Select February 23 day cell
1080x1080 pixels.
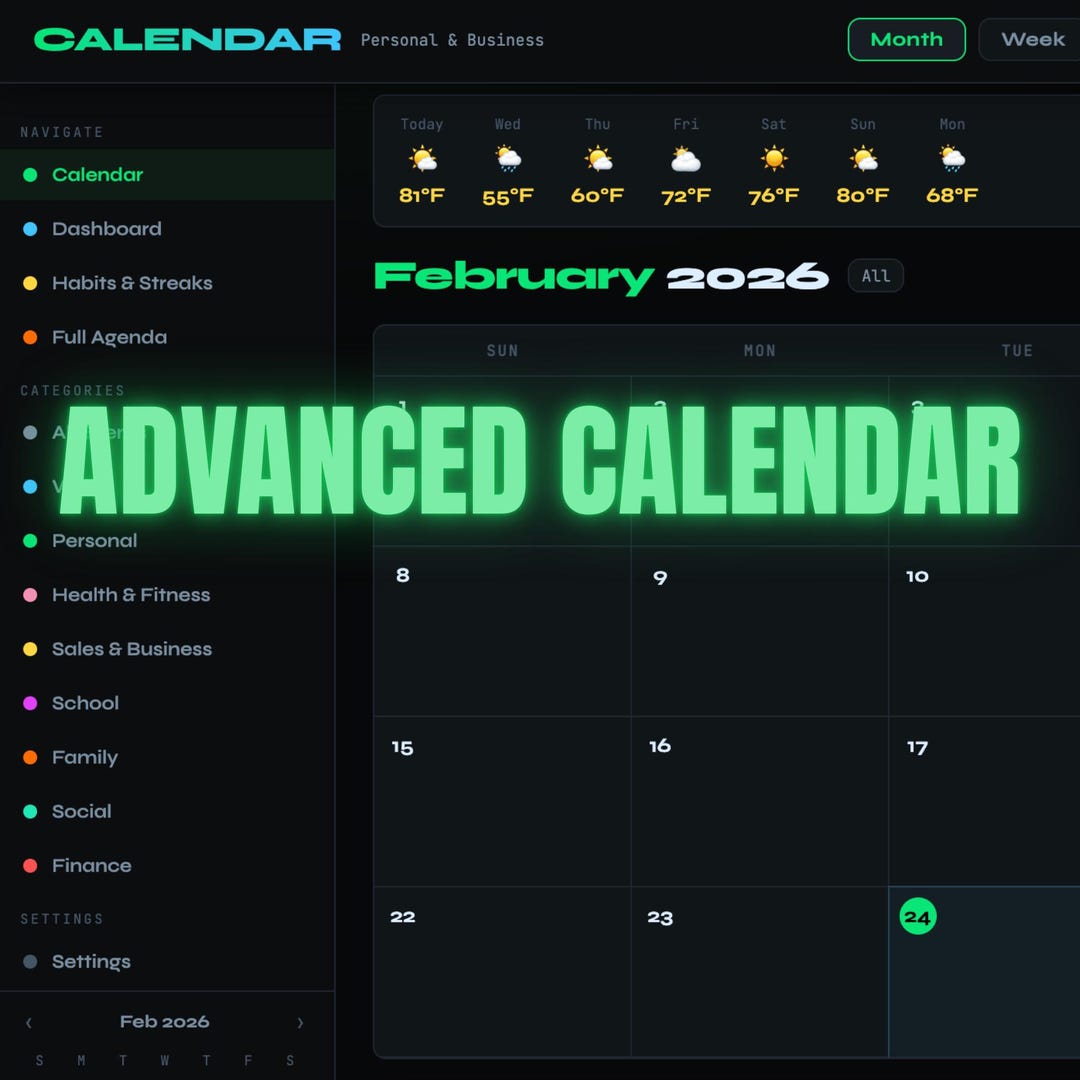pos(760,971)
